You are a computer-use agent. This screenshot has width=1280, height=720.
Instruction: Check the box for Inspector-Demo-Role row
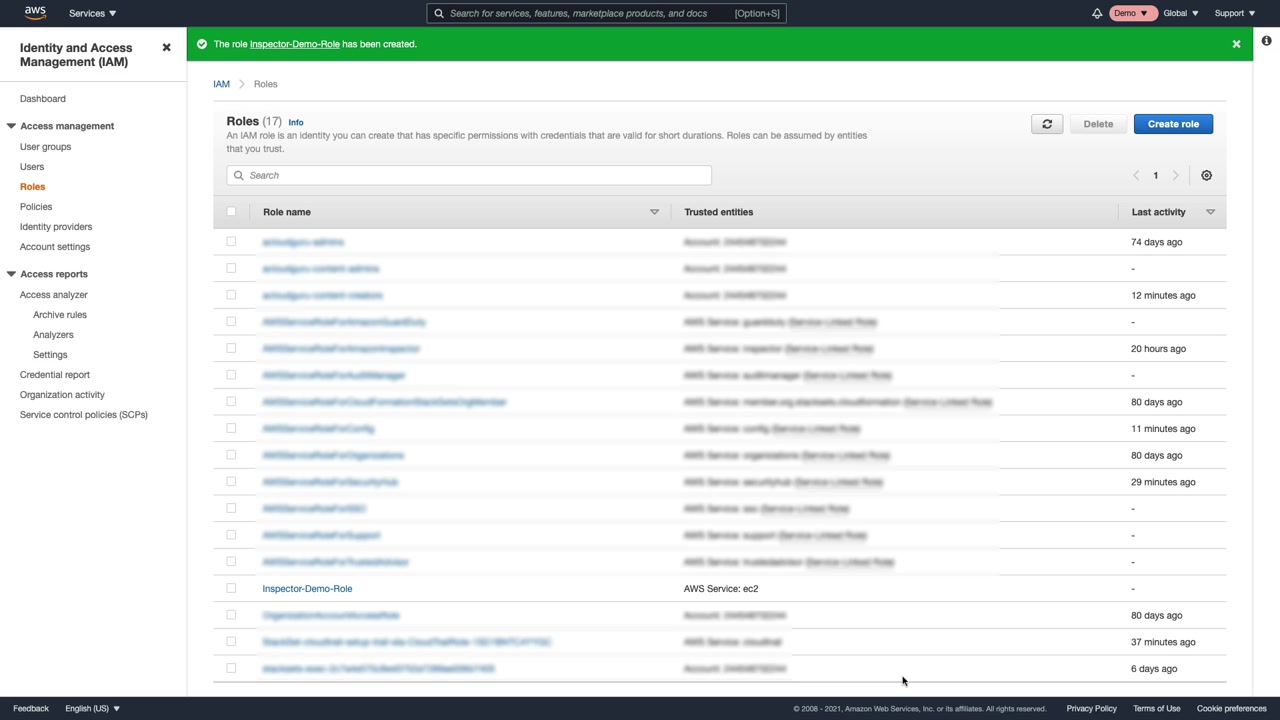(x=231, y=588)
